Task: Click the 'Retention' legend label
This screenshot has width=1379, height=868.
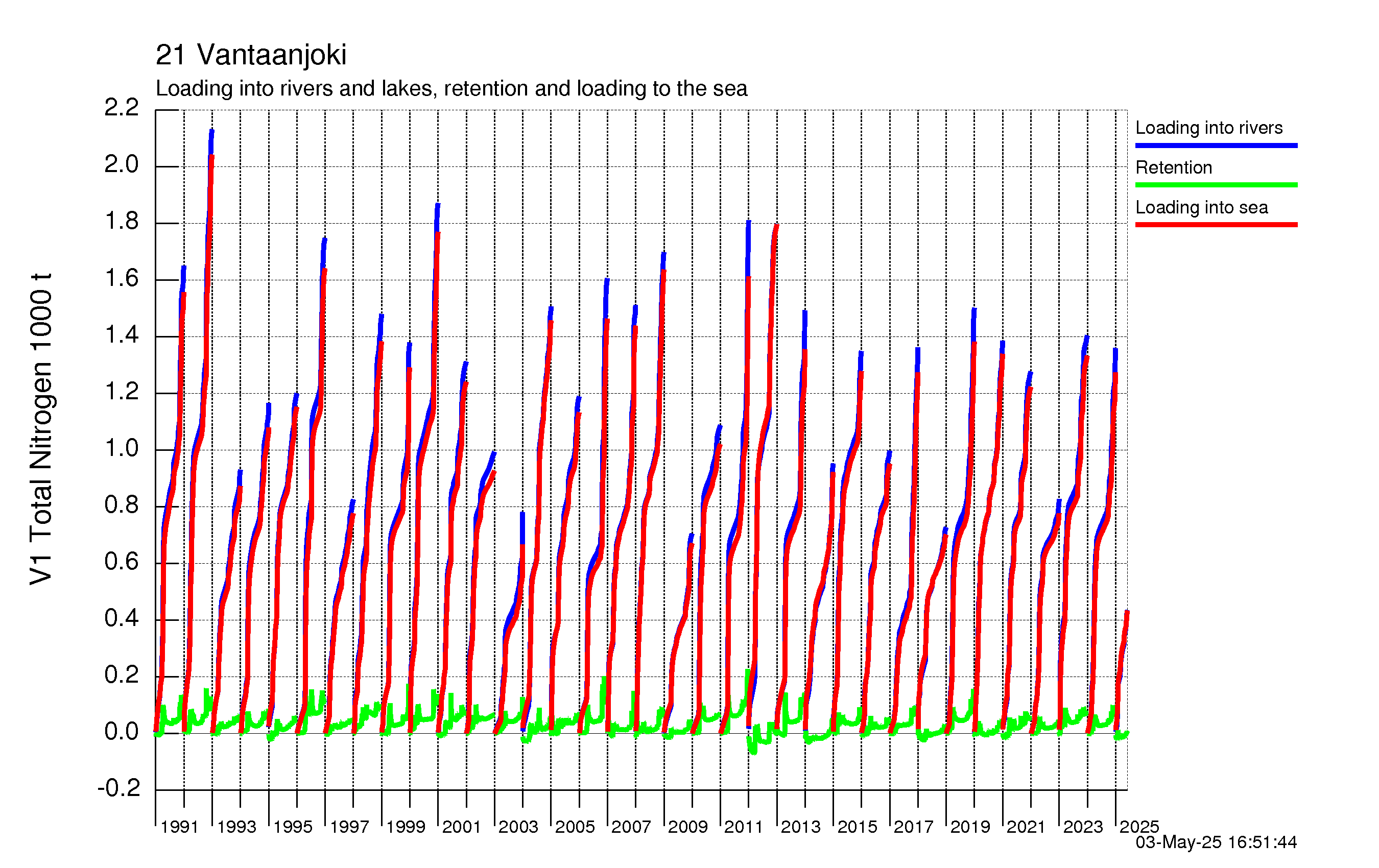Action: 1174,167
